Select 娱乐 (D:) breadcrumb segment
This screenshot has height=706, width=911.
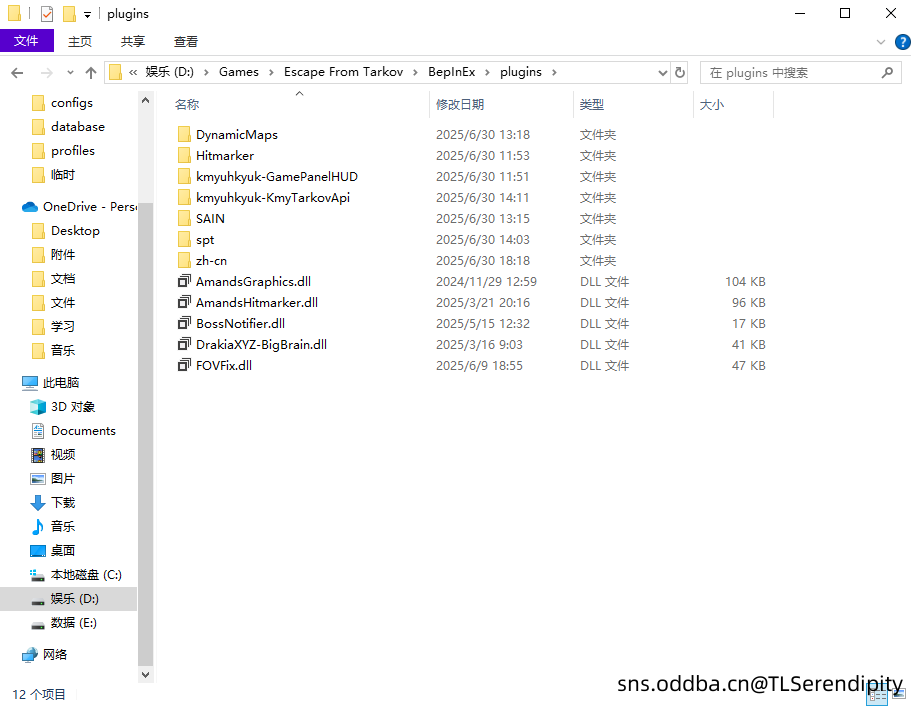pos(170,72)
